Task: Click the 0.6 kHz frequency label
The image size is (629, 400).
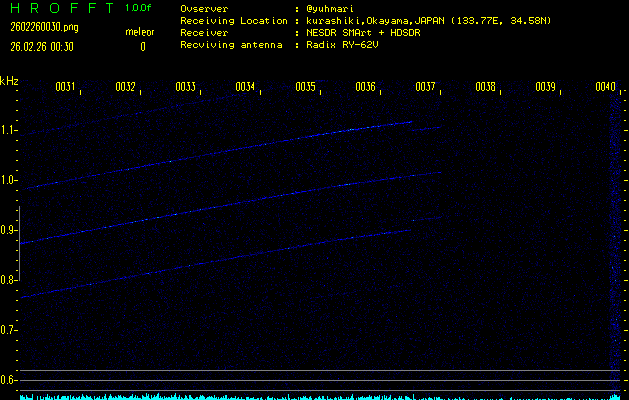Action: pos(9,380)
